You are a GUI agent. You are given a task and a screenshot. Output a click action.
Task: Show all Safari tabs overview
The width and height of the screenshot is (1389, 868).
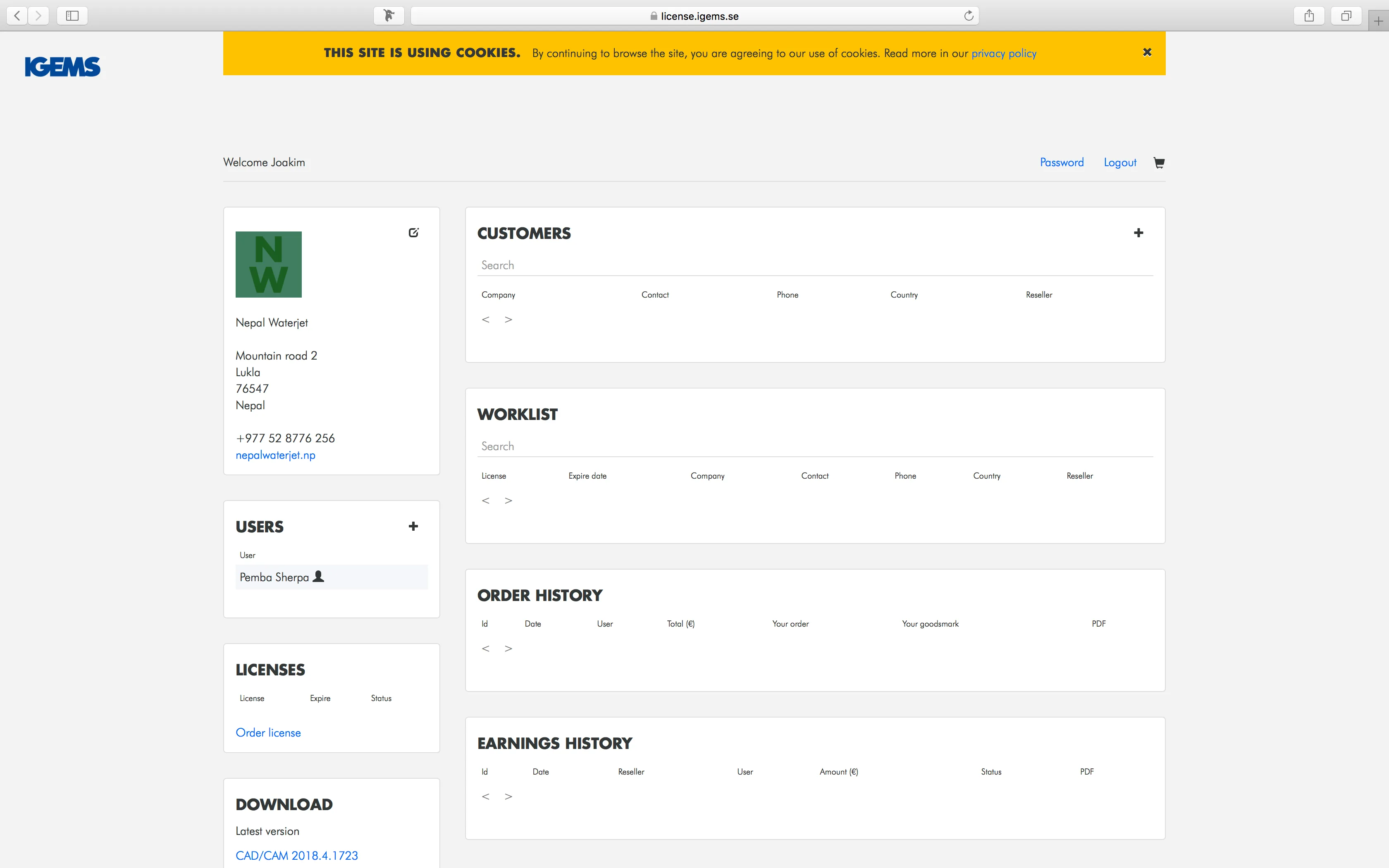pyautogui.click(x=1346, y=16)
